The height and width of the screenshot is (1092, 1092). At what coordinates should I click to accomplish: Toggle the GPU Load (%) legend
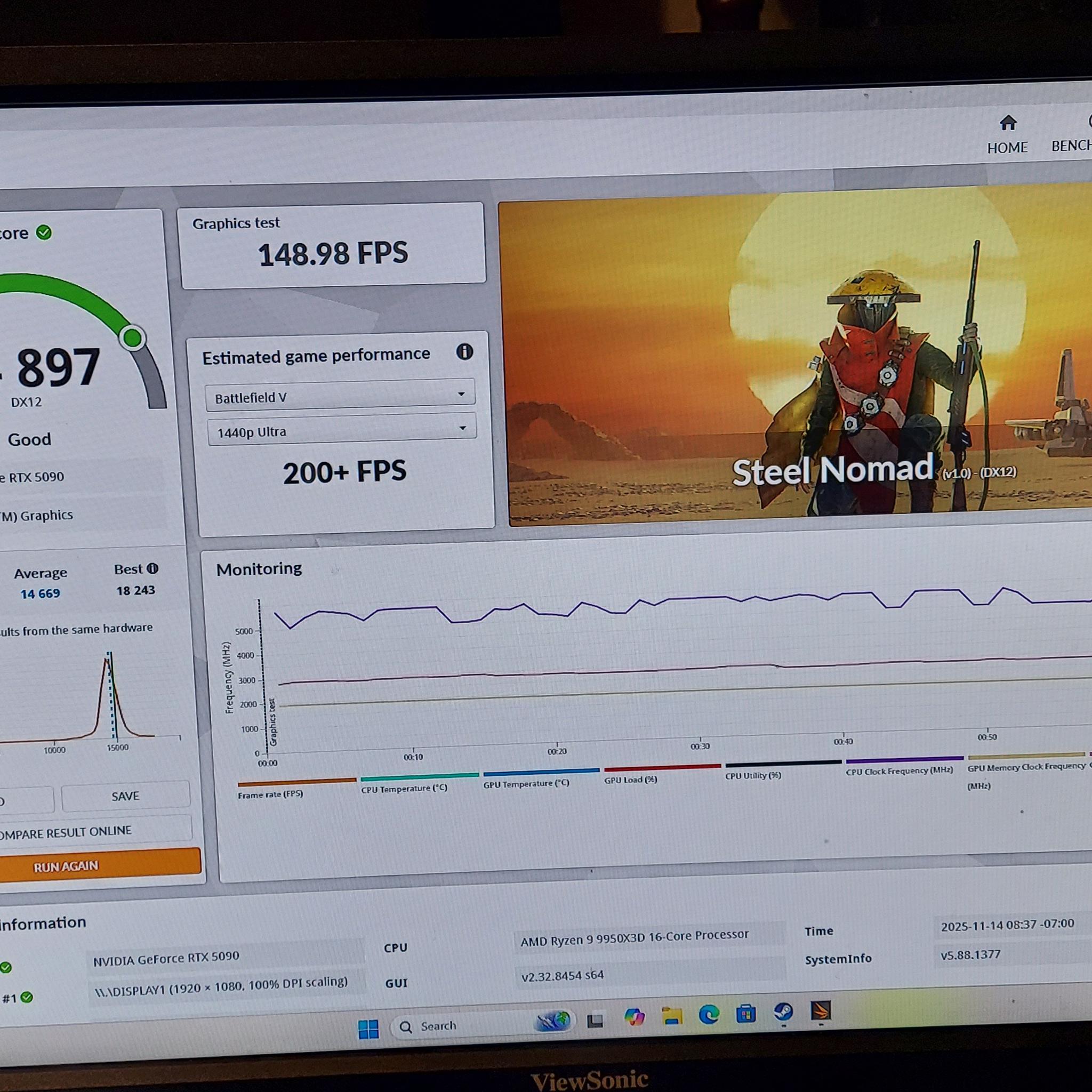click(x=662, y=774)
